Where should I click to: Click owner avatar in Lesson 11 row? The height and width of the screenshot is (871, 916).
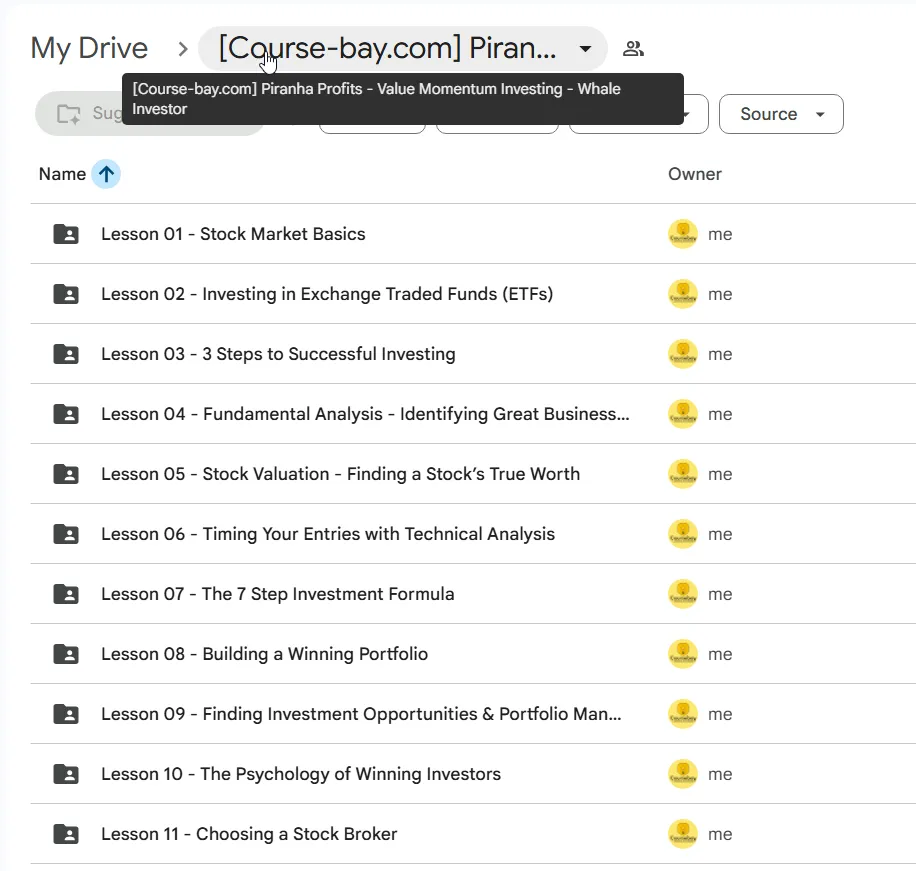[x=683, y=834]
